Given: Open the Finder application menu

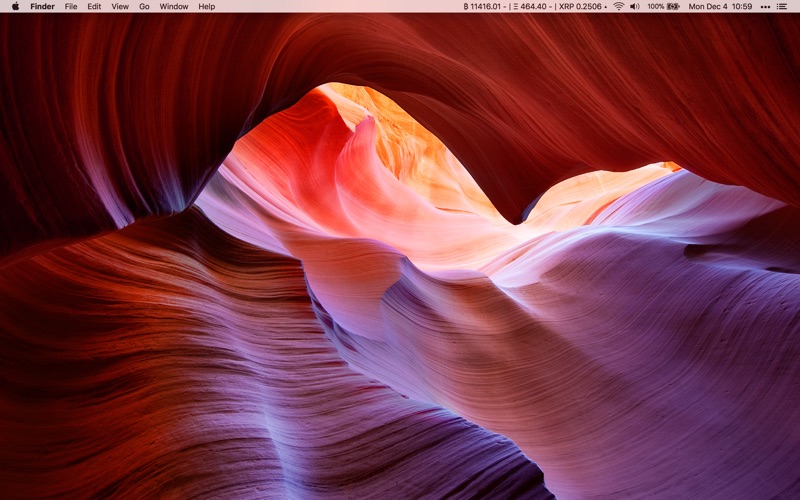Looking at the screenshot, I should tap(42, 7).
